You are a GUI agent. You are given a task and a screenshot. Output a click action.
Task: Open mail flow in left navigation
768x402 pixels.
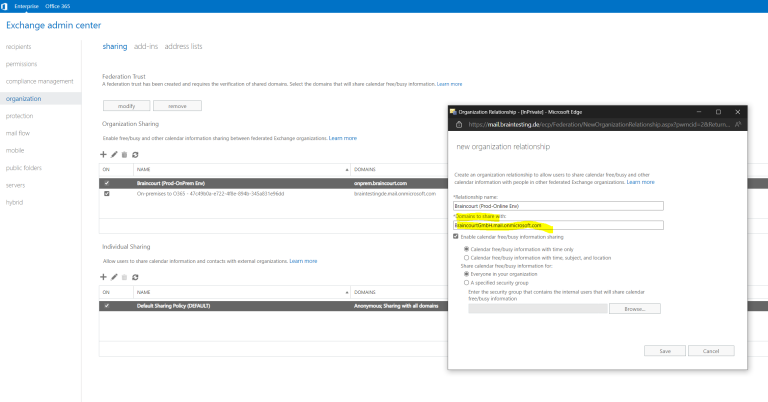click(18, 133)
